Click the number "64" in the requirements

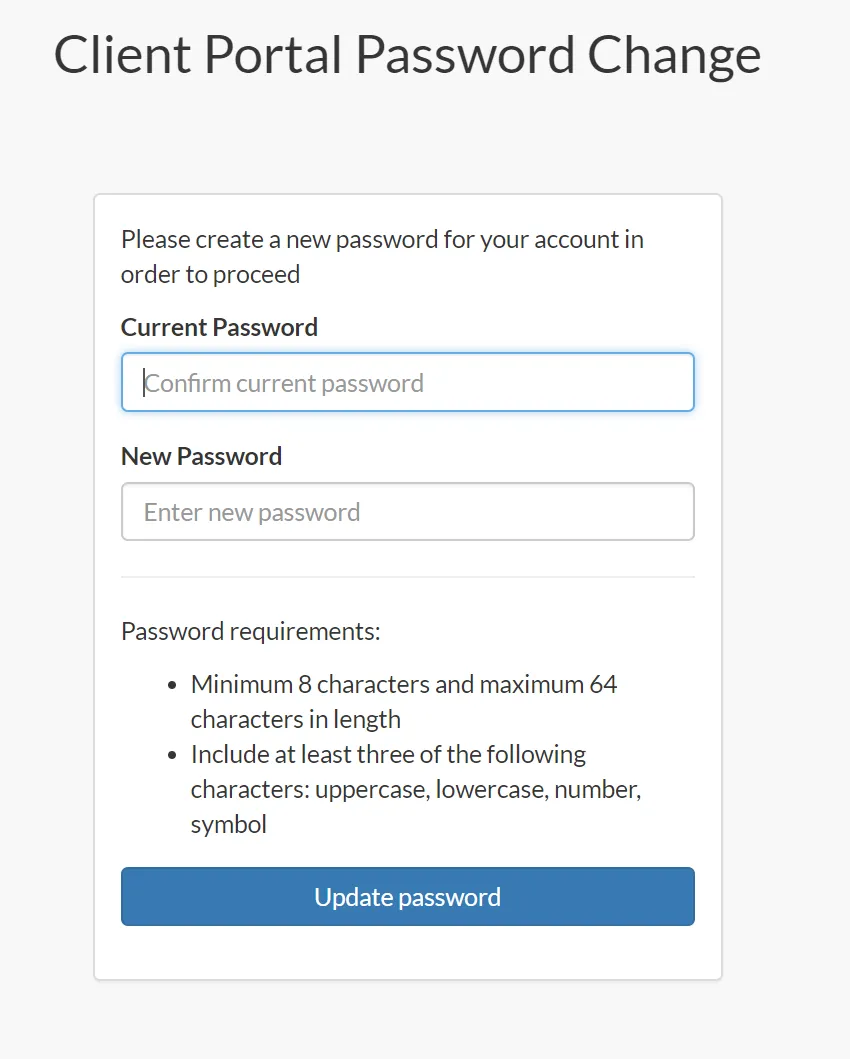[603, 685]
